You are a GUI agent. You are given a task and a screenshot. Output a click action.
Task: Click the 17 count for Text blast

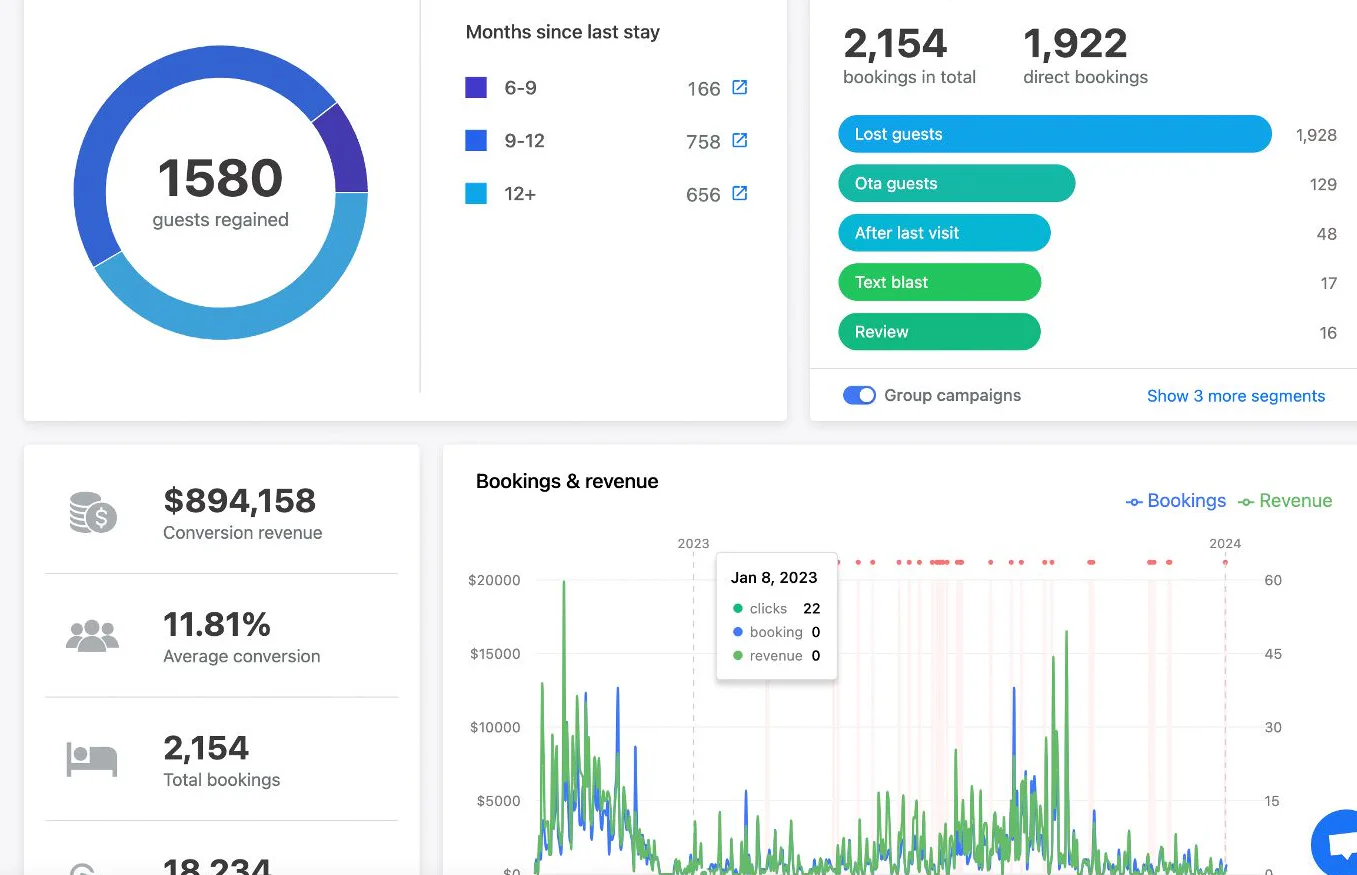[1329, 283]
